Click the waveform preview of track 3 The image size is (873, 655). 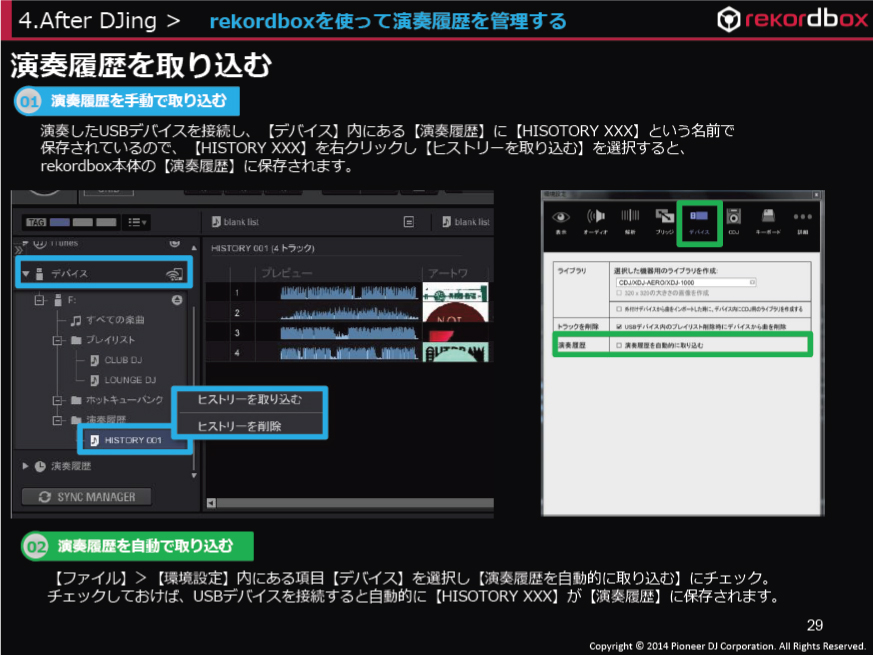[x=349, y=333]
